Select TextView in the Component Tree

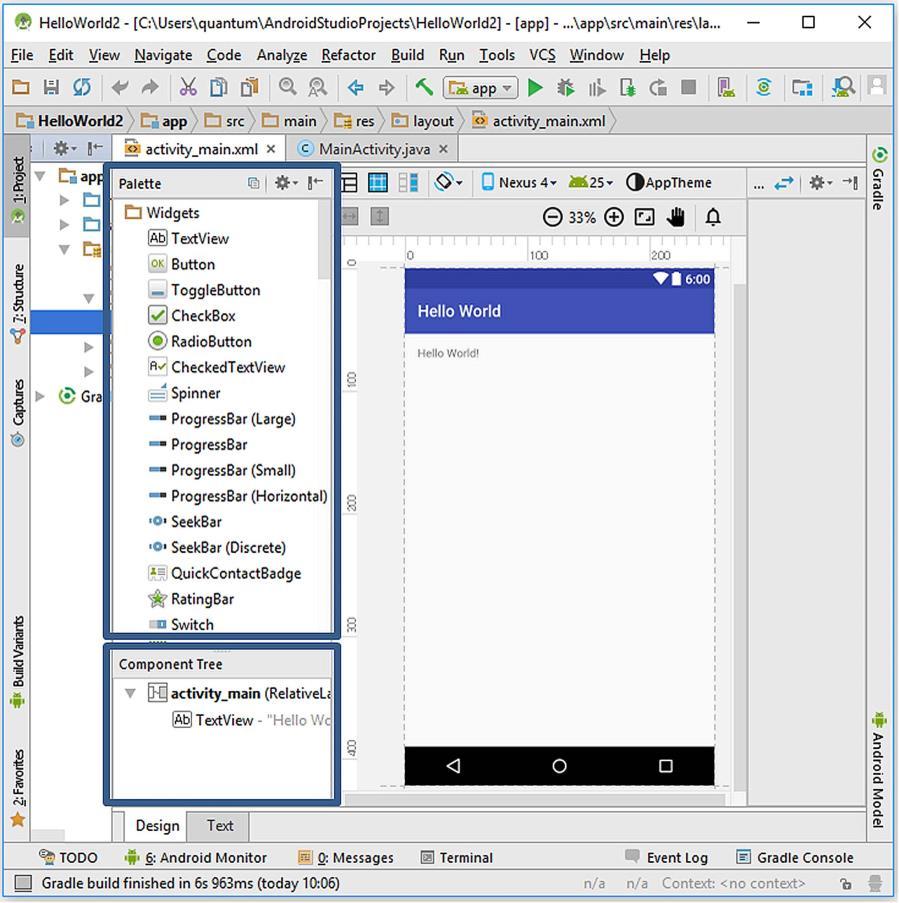(x=251, y=720)
